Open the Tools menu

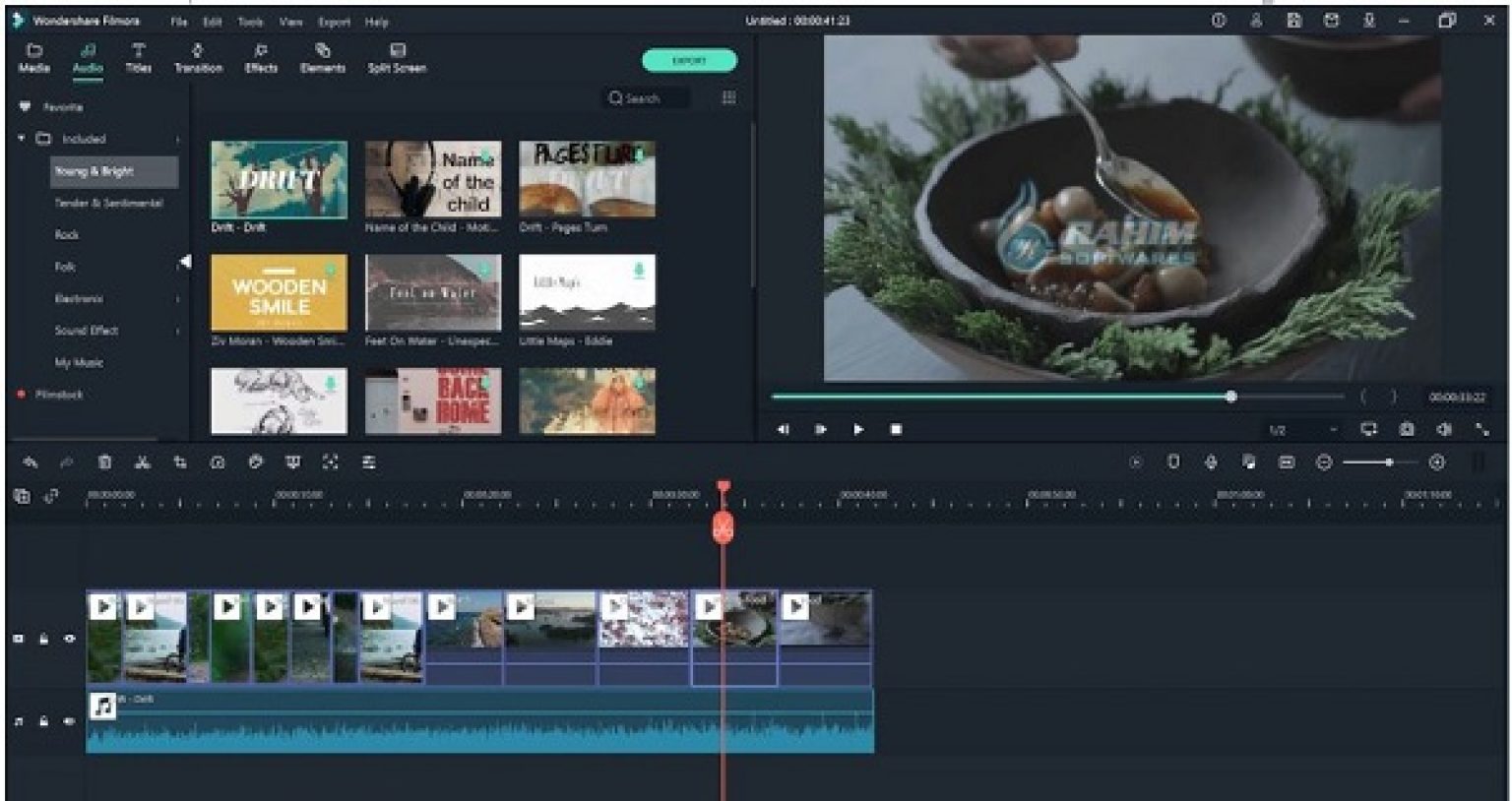(x=250, y=21)
